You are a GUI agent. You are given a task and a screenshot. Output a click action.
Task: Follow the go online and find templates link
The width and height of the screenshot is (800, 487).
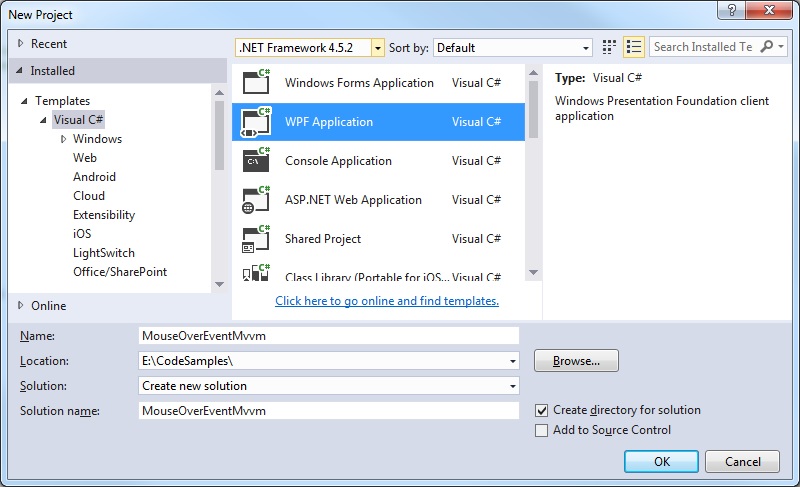click(x=387, y=301)
